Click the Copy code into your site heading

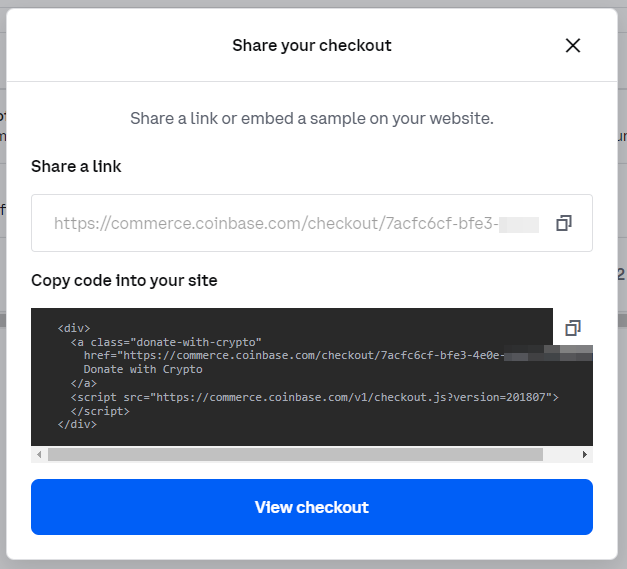(x=124, y=280)
